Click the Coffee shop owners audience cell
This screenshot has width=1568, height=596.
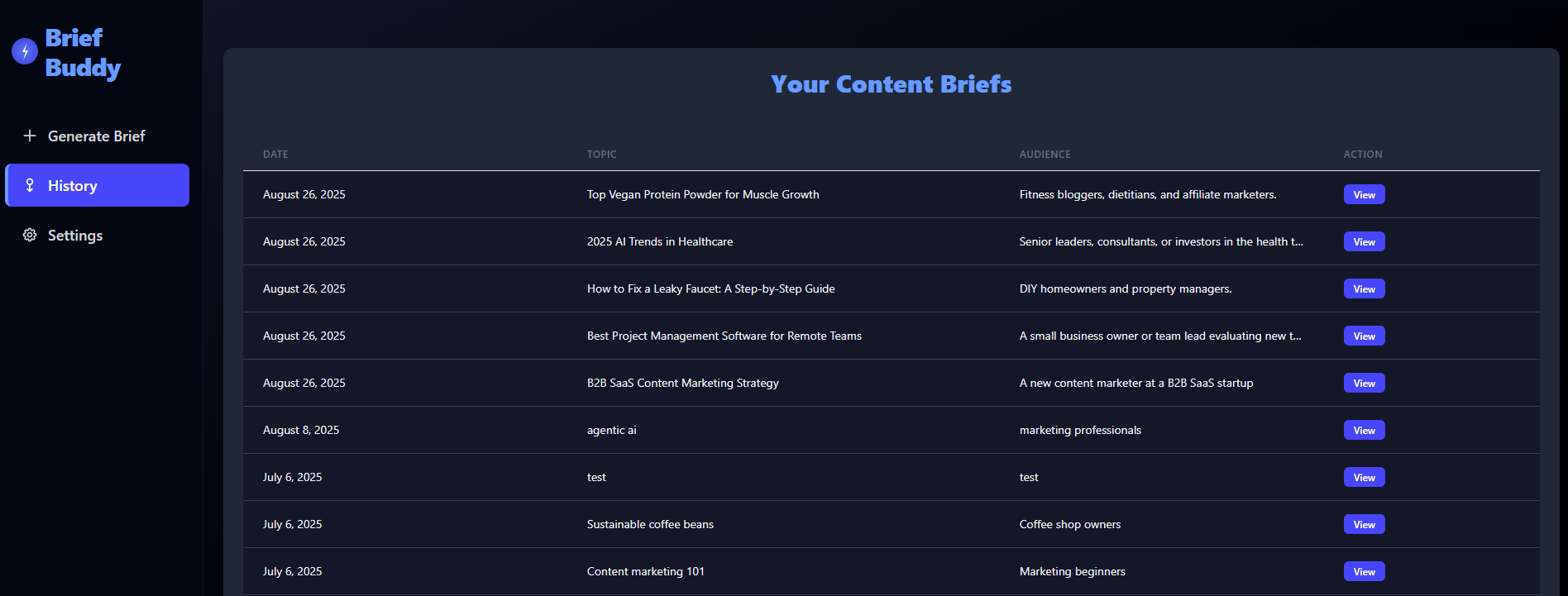pyautogui.click(x=1070, y=524)
